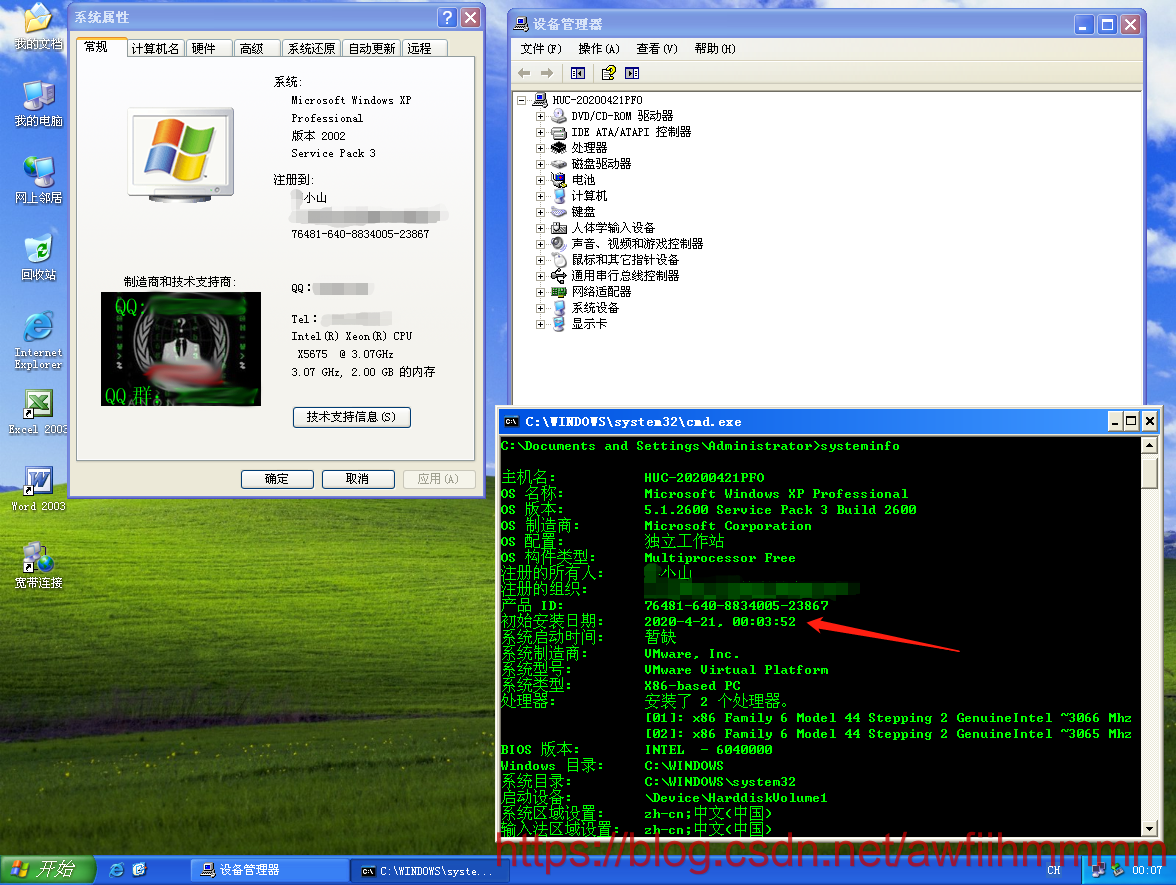This screenshot has height=885, width=1176.
Task: Open Network Neighborhood desktop icon
Action: click(x=38, y=180)
